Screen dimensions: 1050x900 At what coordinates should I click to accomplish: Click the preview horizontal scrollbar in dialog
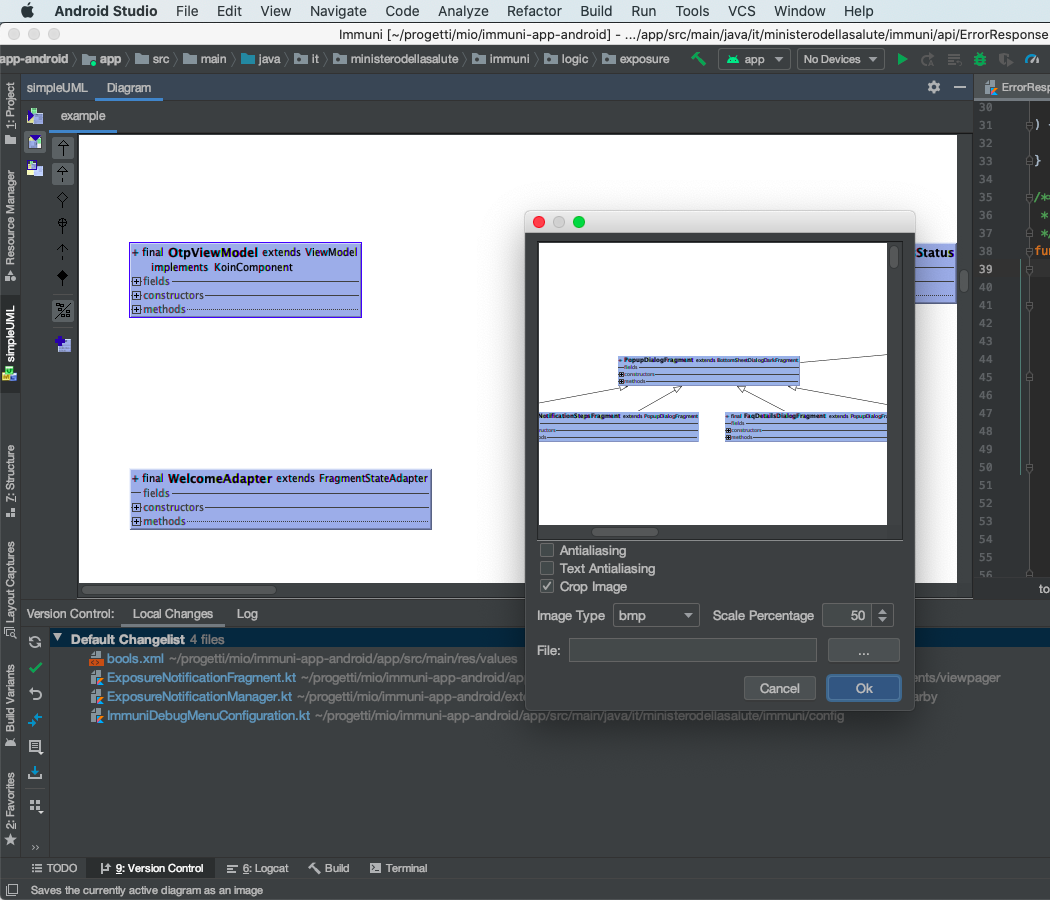(x=625, y=532)
